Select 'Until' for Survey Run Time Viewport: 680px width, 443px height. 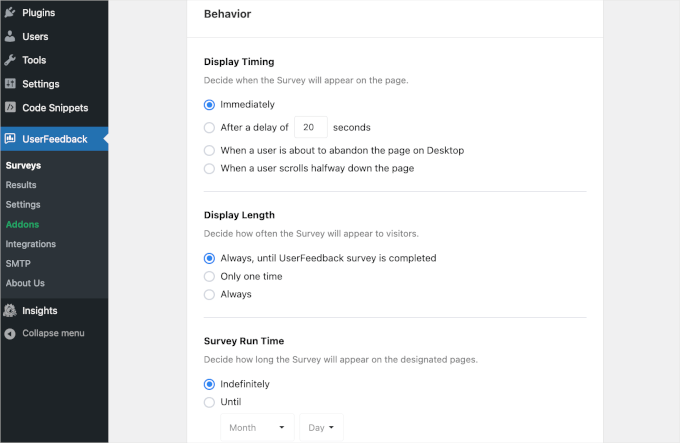point(209,402)
